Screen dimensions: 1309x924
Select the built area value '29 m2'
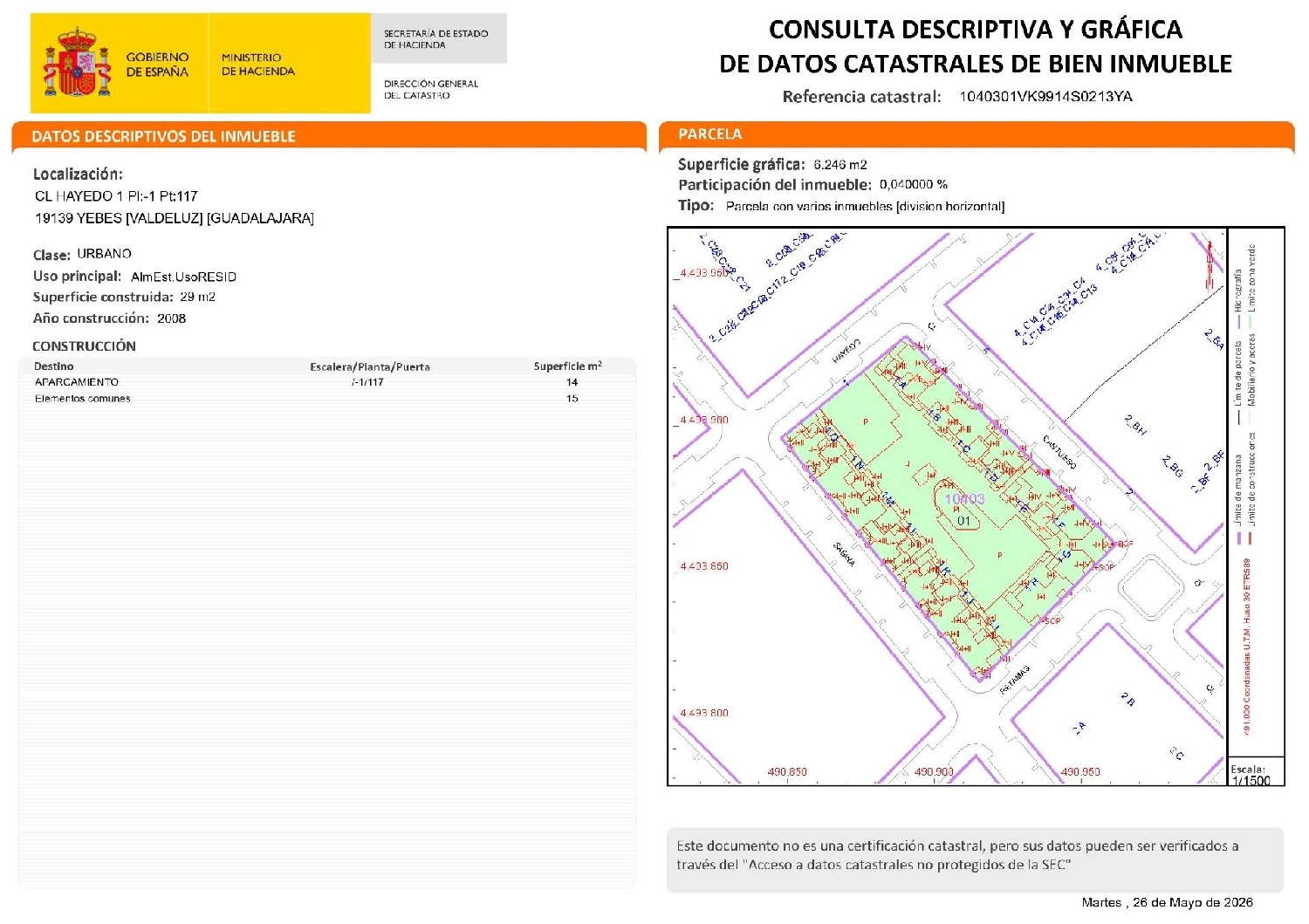197,297
